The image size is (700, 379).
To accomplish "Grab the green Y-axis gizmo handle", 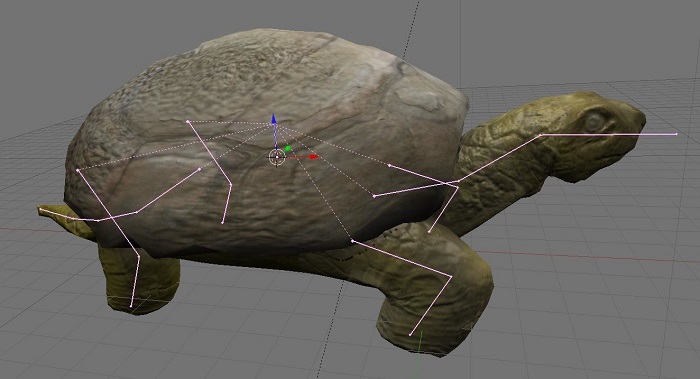I will click(288, 148).
